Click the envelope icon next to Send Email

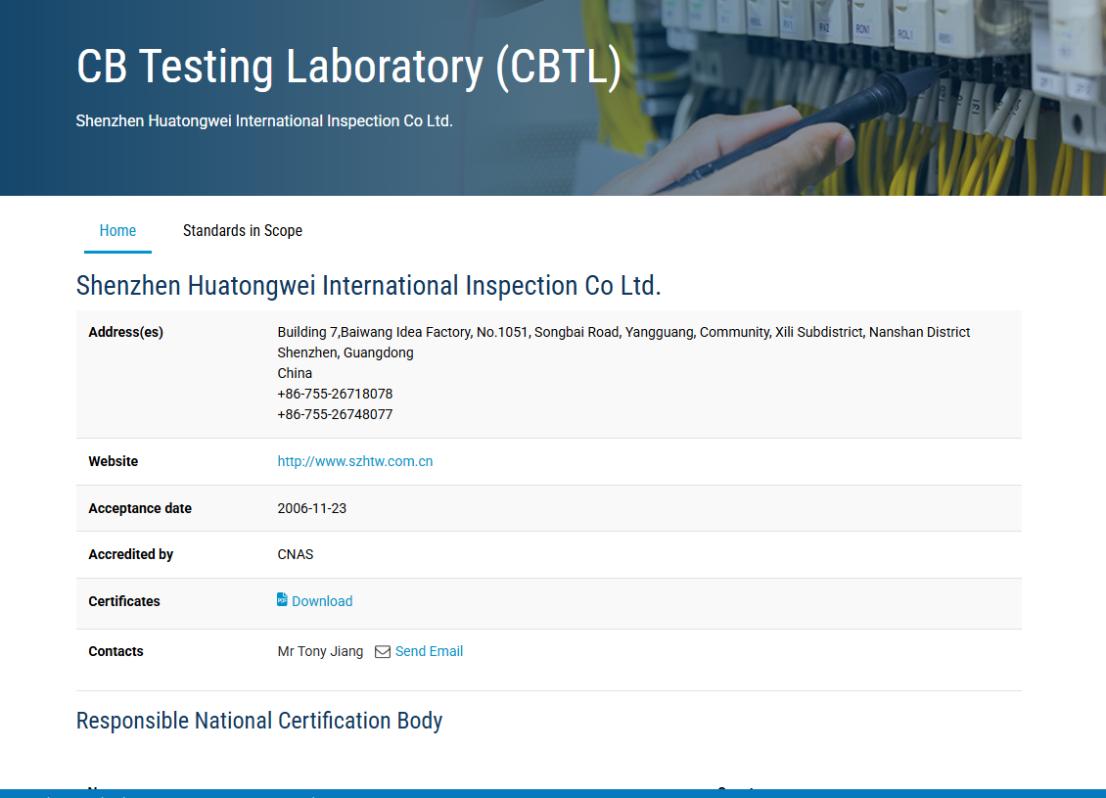coord(382,651)
